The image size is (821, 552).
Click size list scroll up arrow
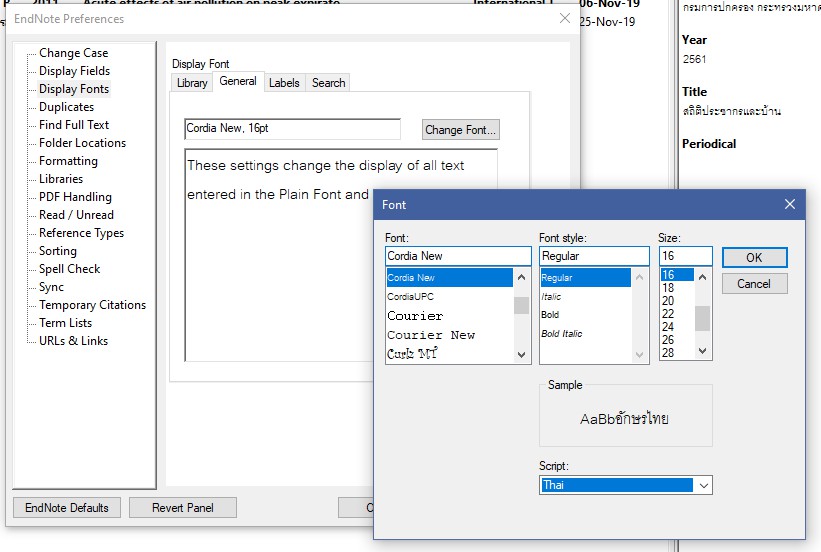[703, 277]
